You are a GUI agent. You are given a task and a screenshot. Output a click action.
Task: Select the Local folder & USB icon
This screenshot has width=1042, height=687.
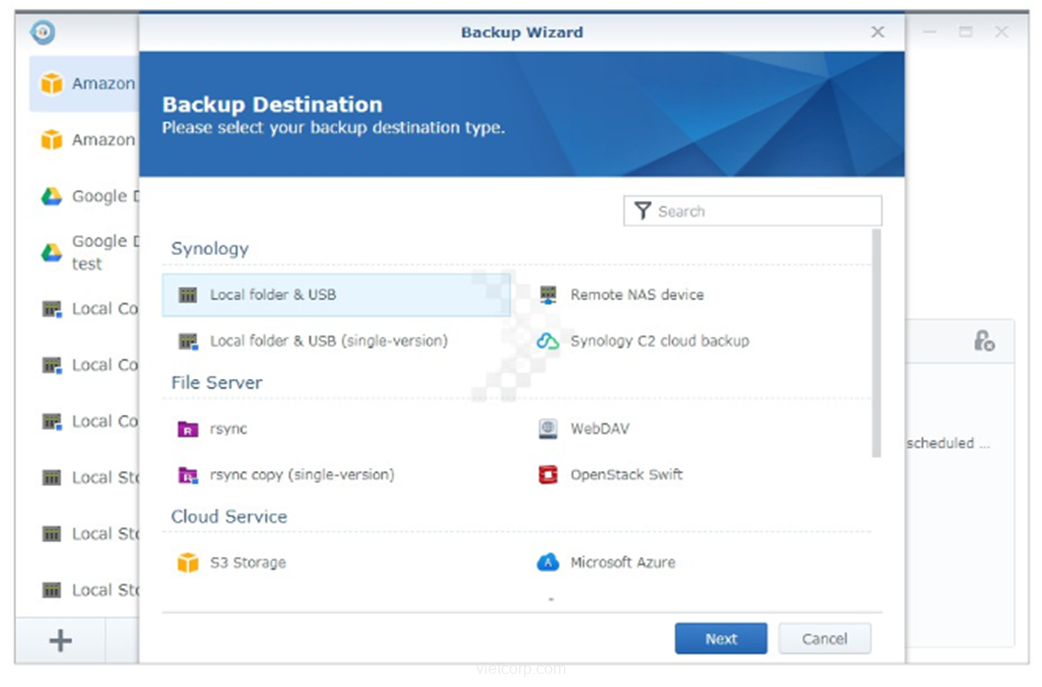188,295
